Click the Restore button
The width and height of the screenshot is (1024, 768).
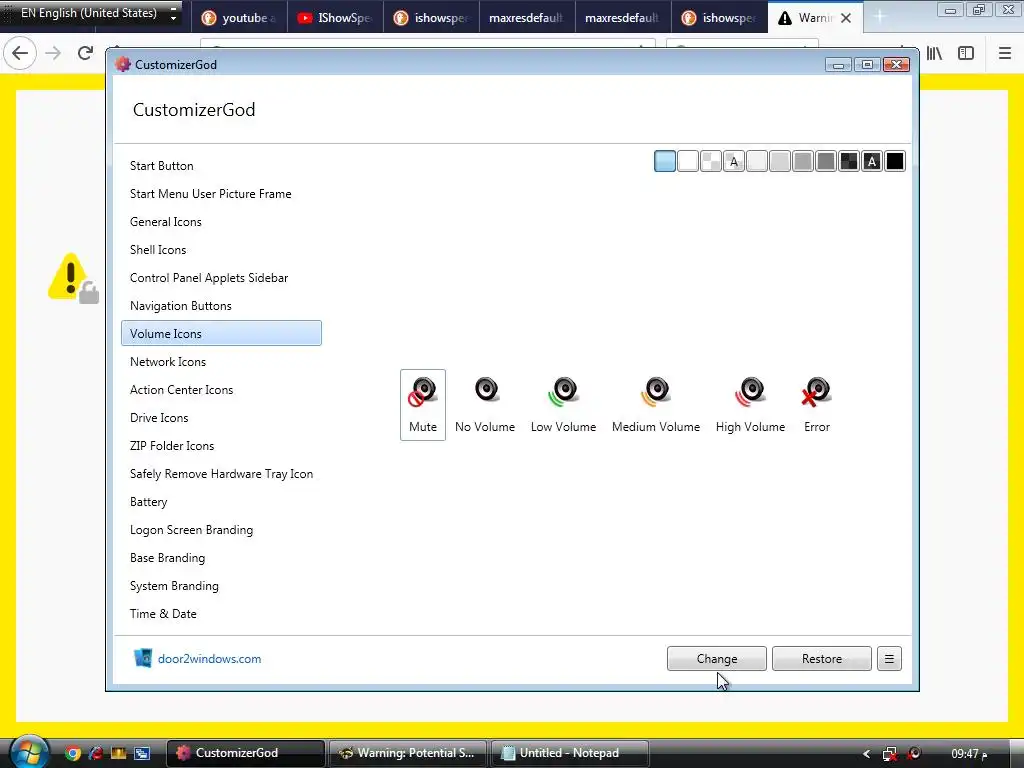coord(822,658)
